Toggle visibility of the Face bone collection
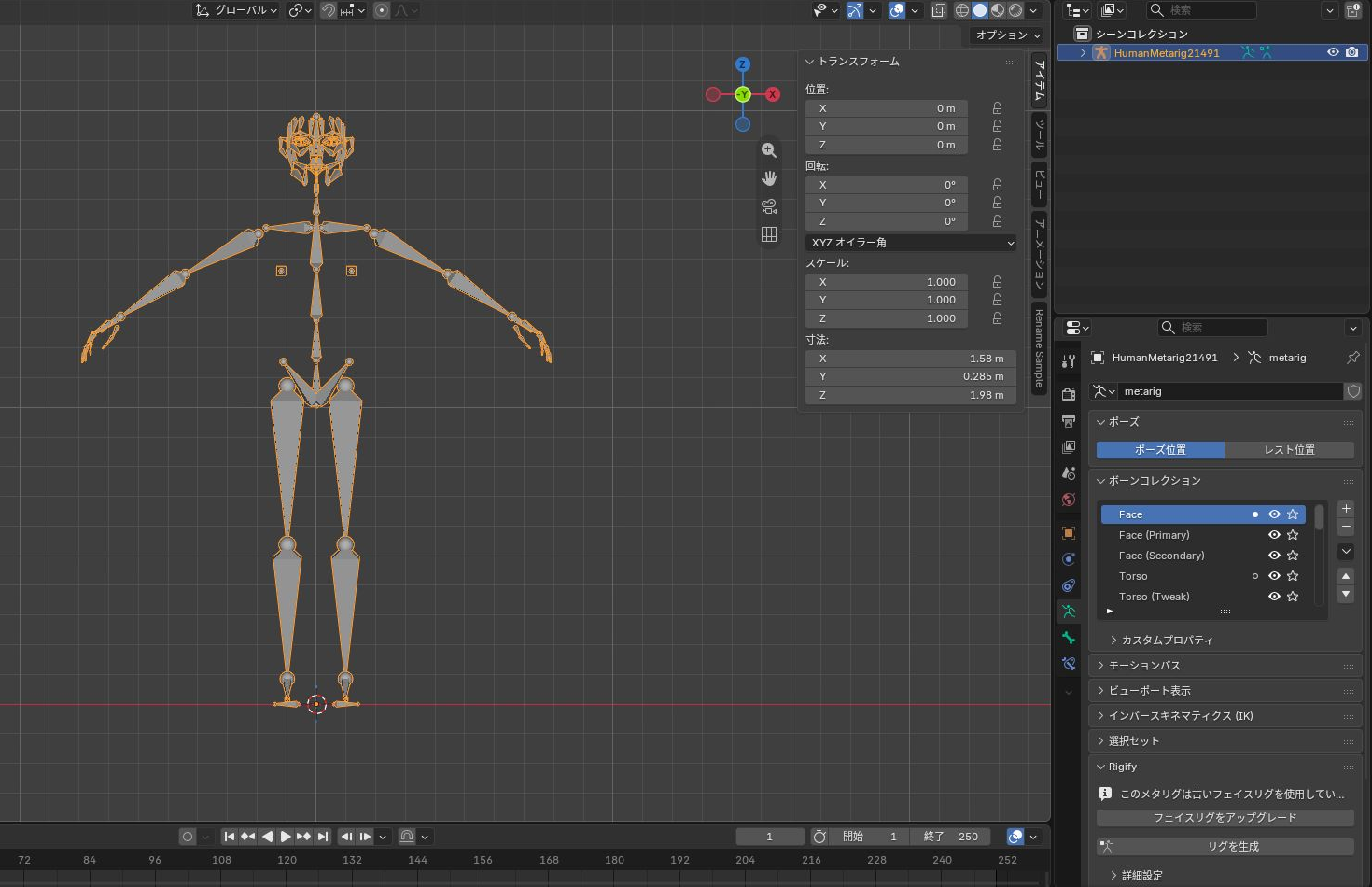 tap(1274, 514)
